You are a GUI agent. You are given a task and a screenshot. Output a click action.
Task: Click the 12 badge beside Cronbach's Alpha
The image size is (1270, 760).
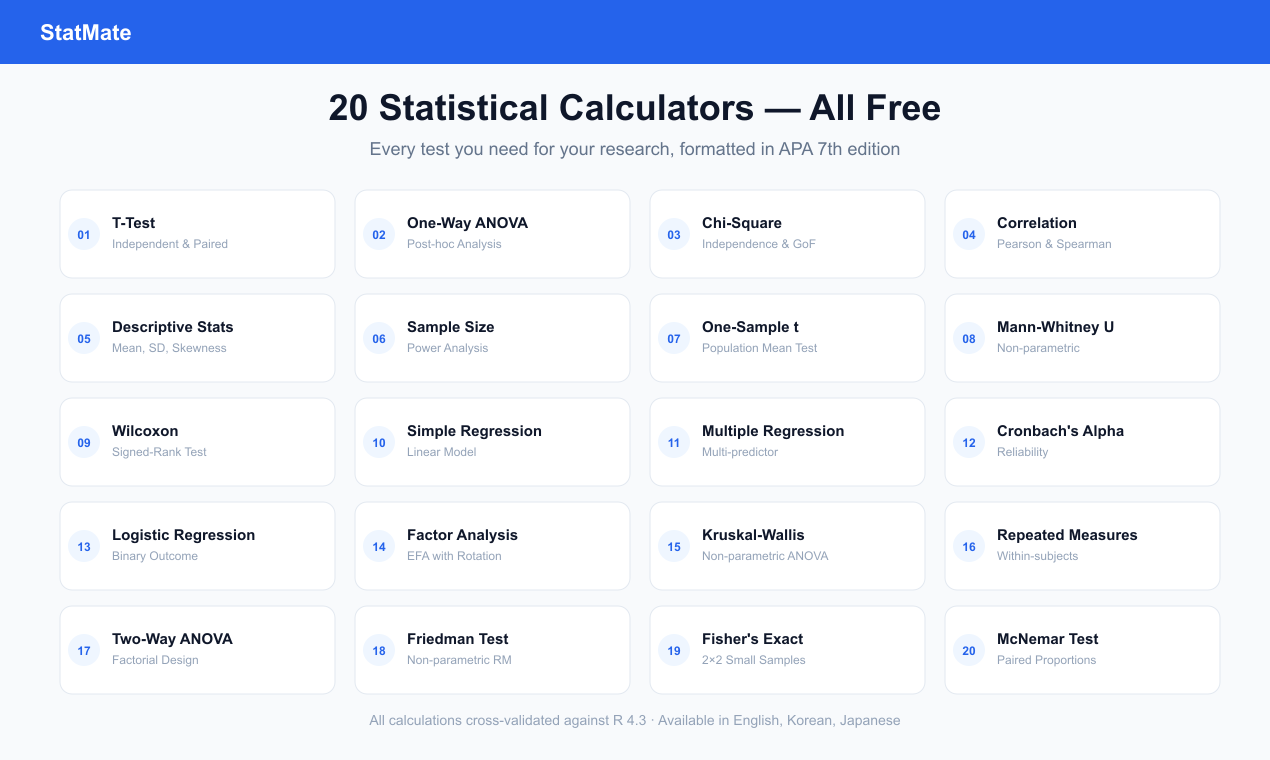tap(969, 442)
